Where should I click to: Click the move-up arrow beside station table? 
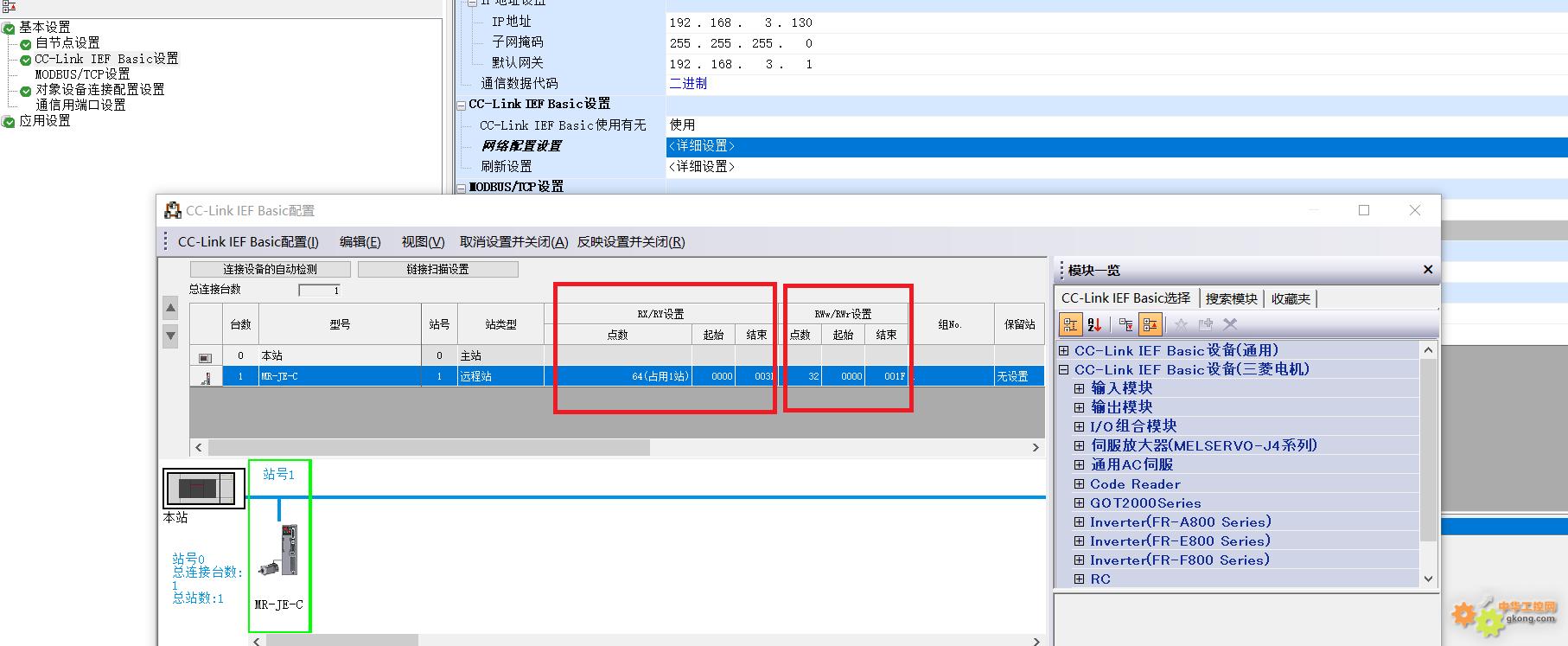pos(170,308)
